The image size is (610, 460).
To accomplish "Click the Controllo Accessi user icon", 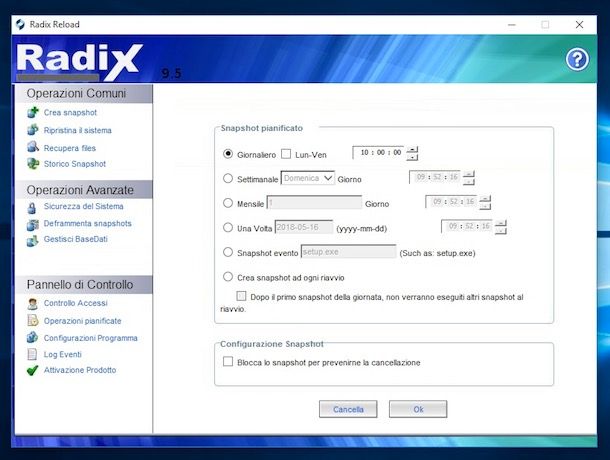I will coord(33,304).
